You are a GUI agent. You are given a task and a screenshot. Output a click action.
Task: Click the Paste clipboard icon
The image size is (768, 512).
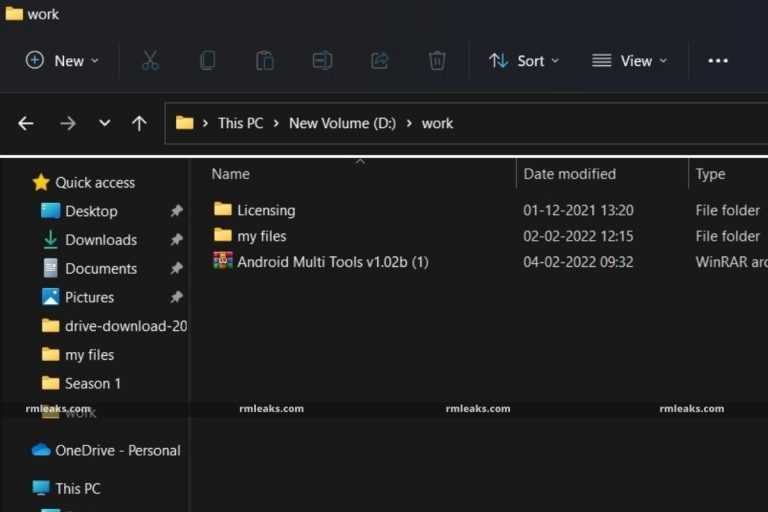[x=265, y=61]
